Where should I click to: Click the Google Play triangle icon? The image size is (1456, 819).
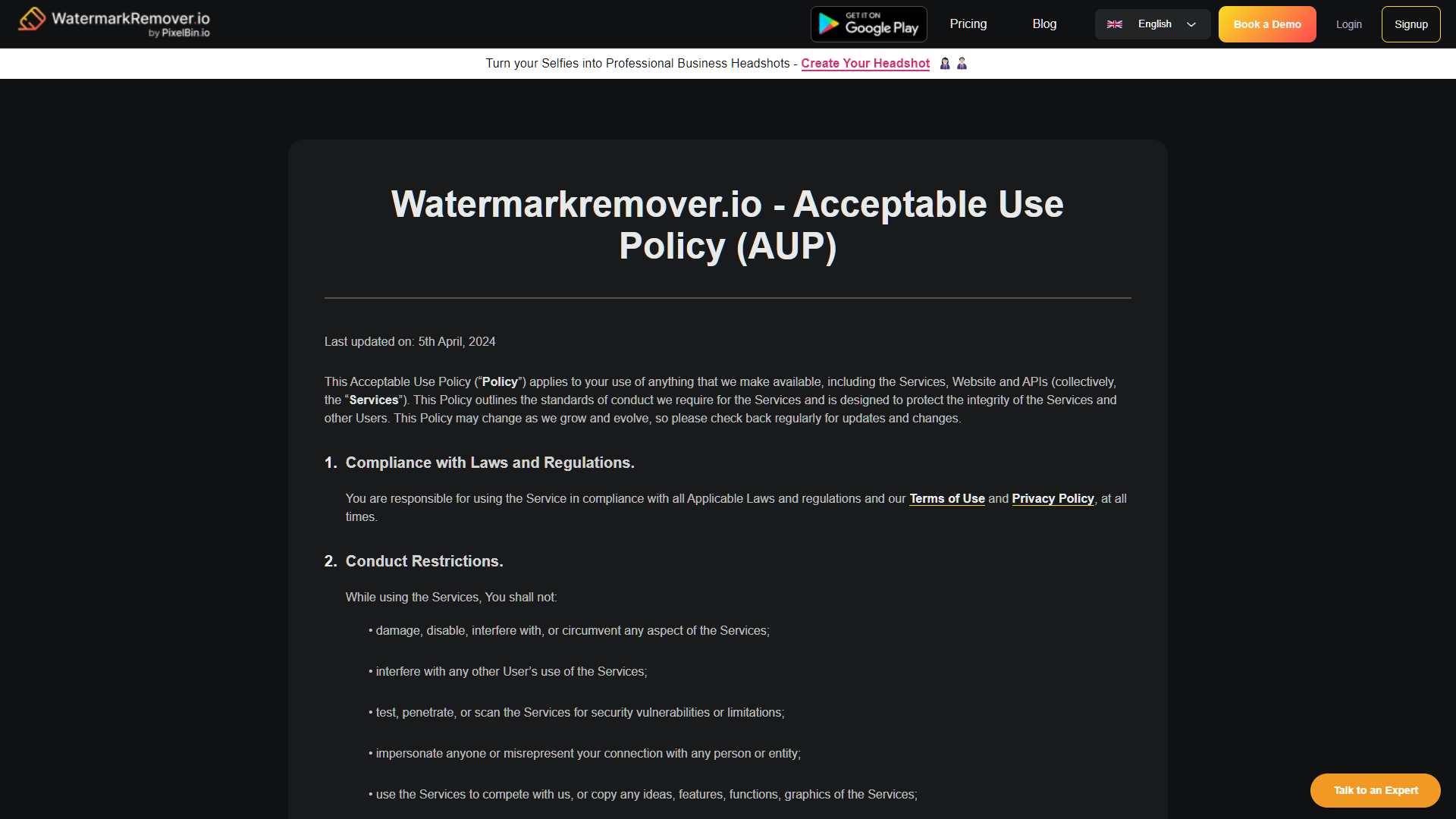tap(829, 24)
